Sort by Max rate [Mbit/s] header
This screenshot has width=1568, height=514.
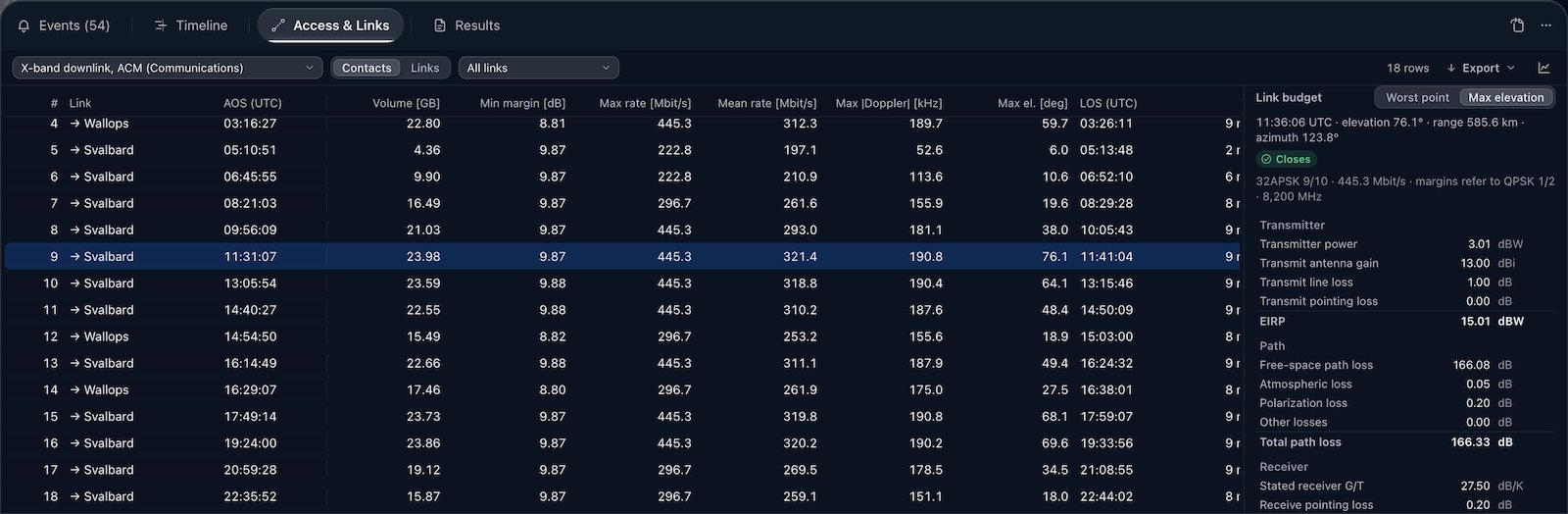(645, 103)
